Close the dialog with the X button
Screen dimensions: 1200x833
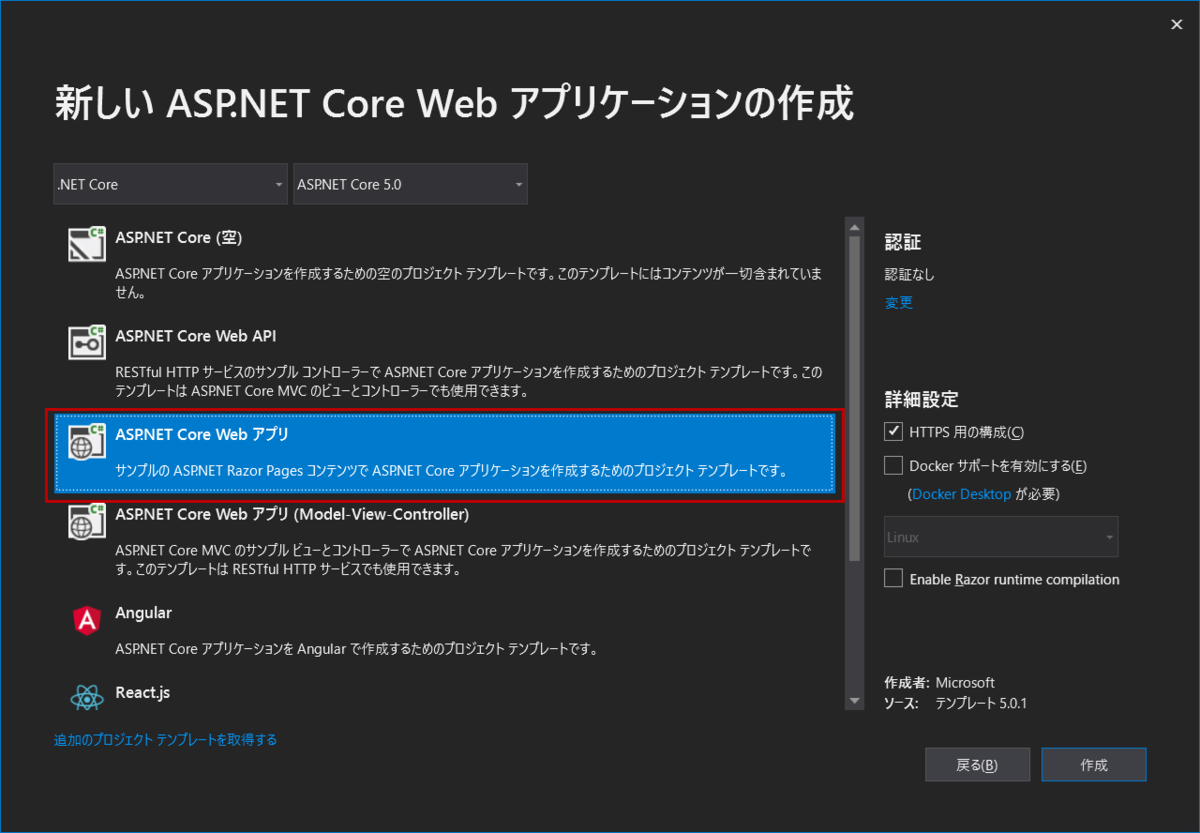tap(1177, 25)
